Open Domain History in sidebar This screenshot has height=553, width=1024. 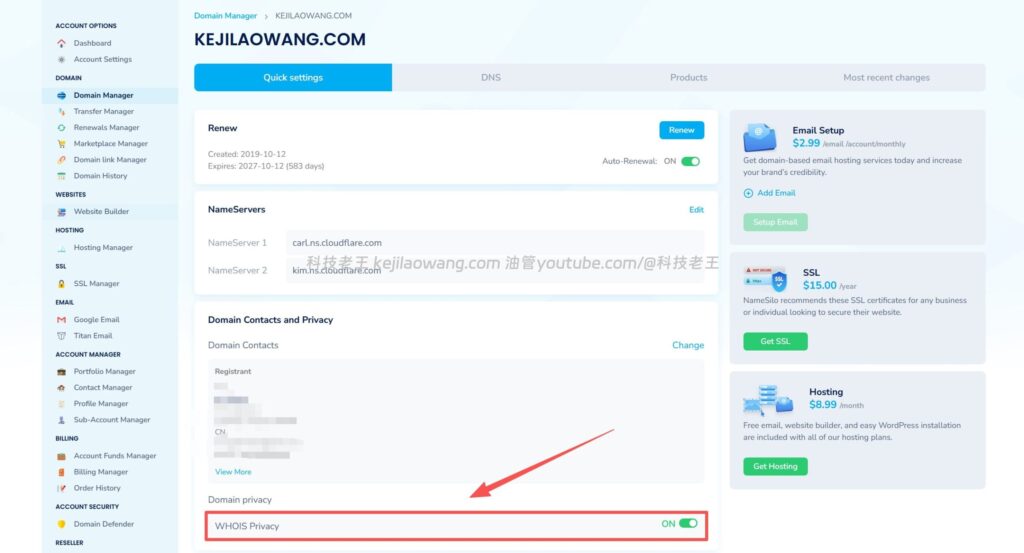101,176
